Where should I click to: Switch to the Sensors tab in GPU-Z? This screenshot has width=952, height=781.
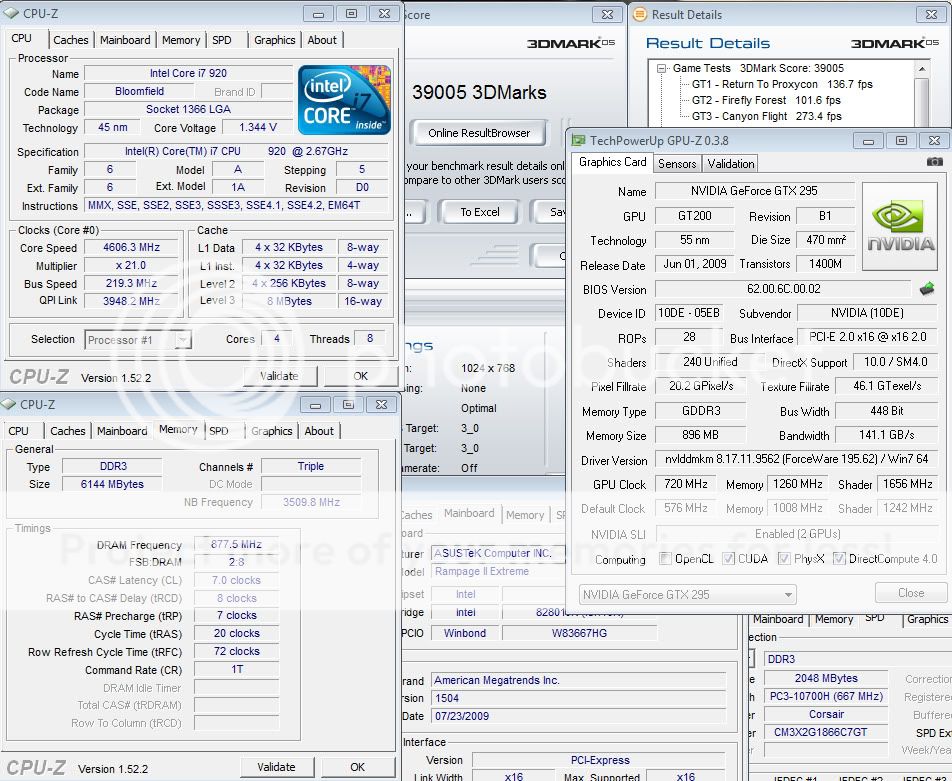(677, 164)
